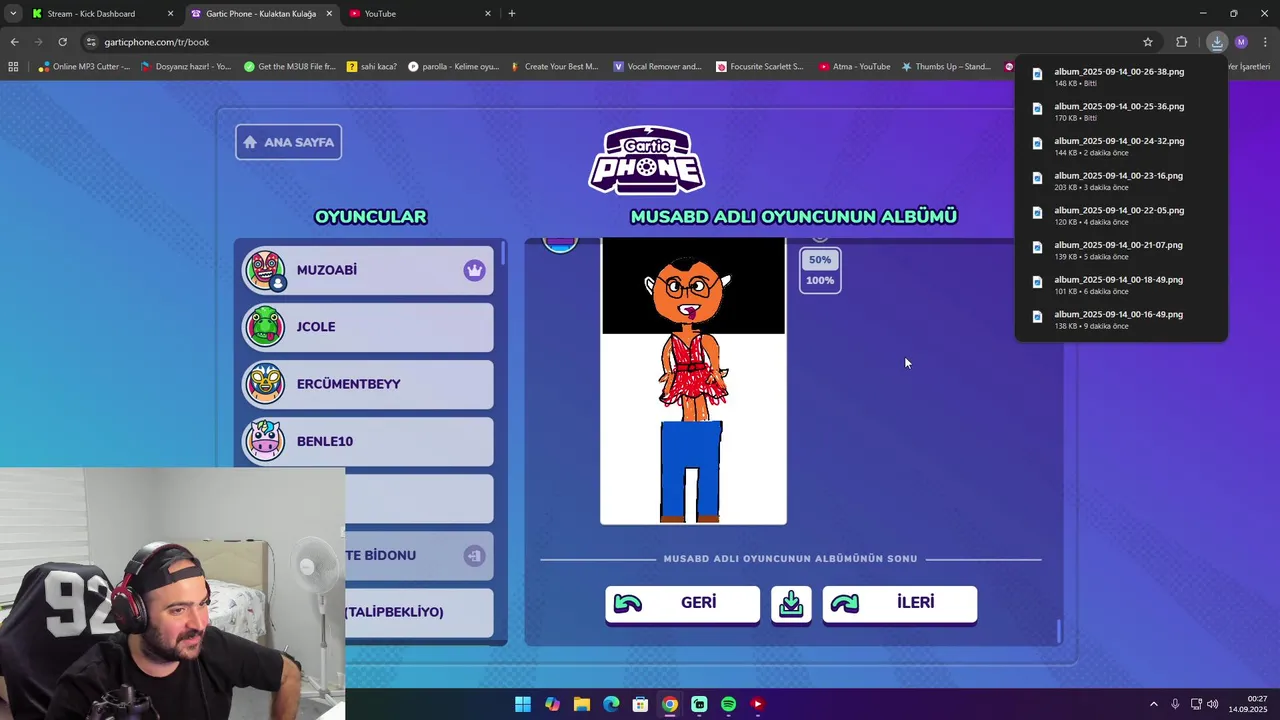Close the Kick Dashboard tab
Screen dimensions: 1280x720
click(x=170, y=14)
